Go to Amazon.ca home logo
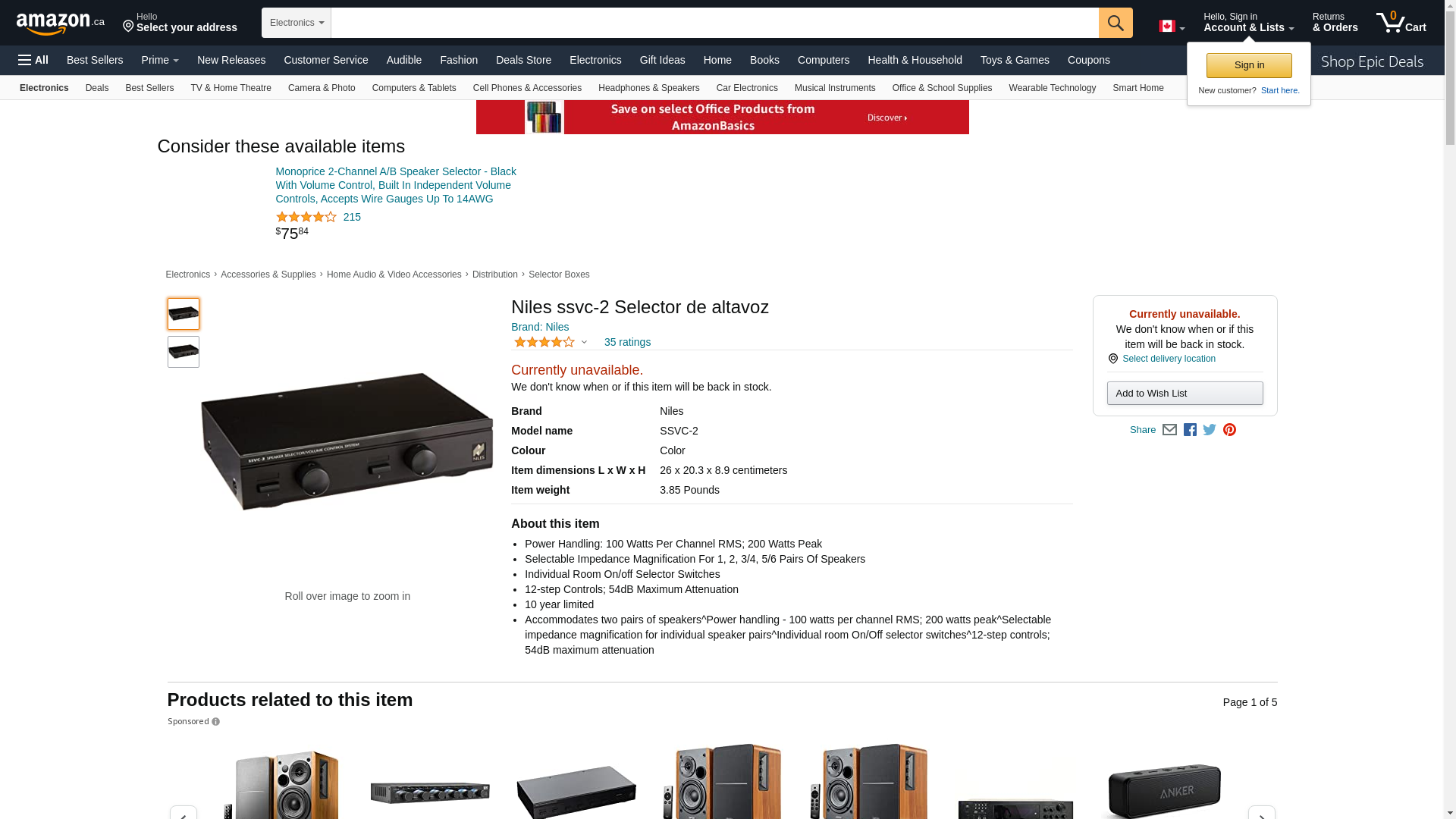Image resolution: width=1456 pixels, height=819 pixels. click(x=61, y=23)
